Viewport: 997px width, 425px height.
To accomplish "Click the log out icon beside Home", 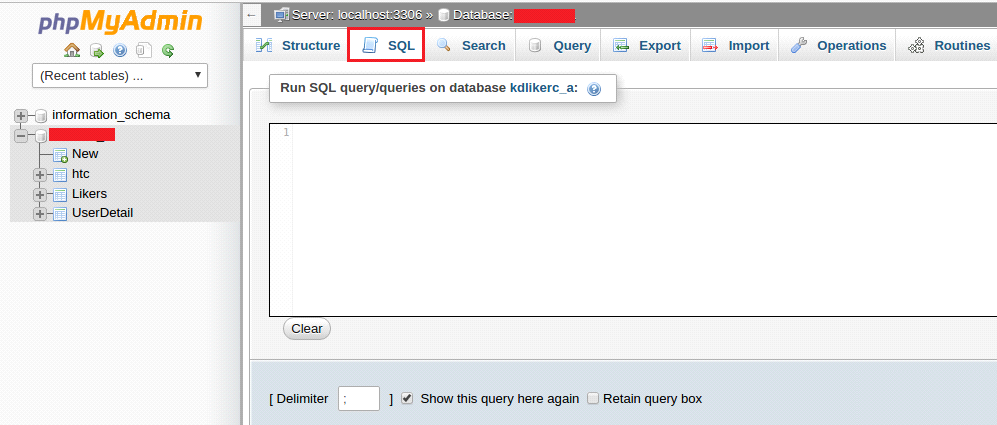I will click(x=96, y=50).
